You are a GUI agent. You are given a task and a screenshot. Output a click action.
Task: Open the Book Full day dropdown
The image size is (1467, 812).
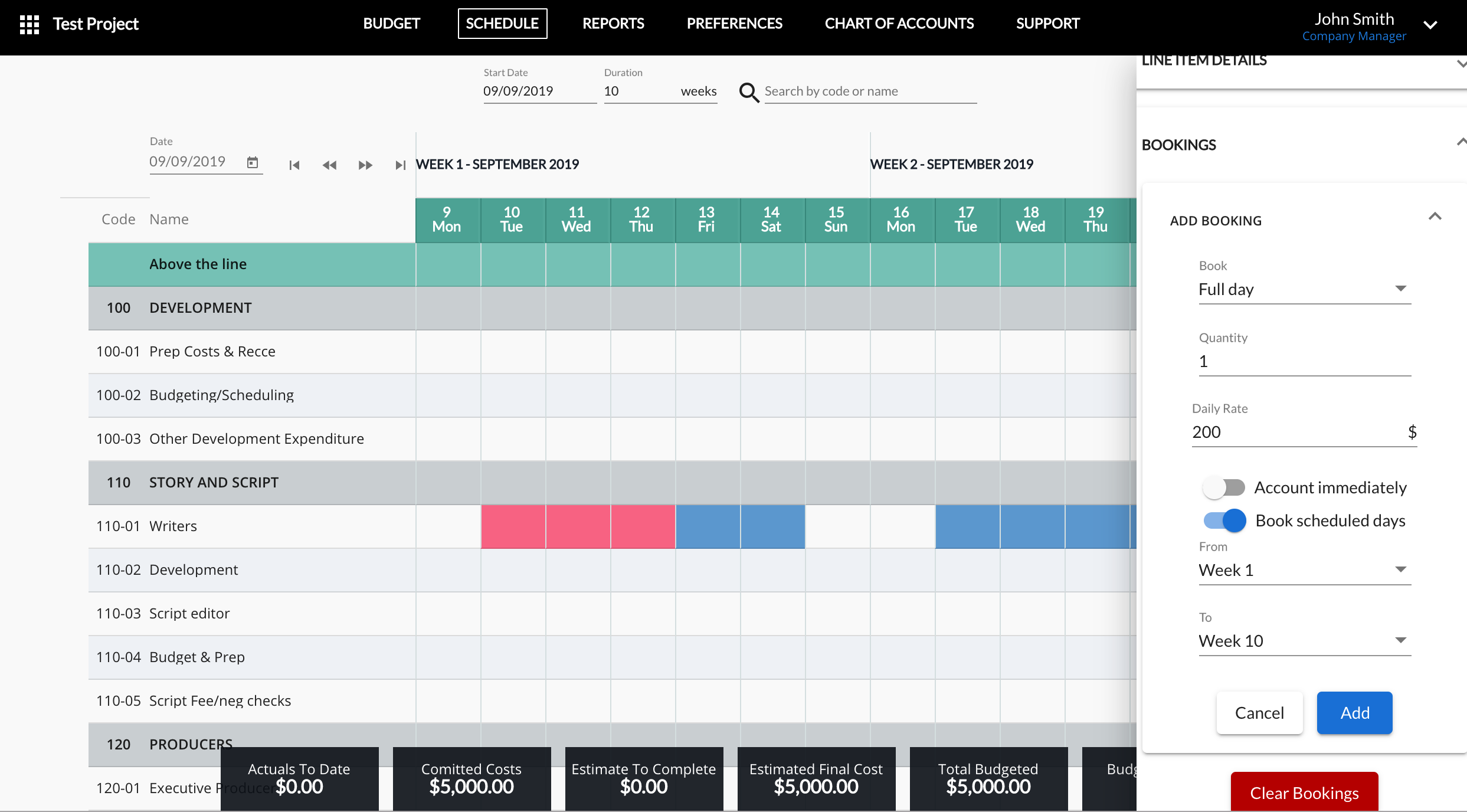[1304, 289]
